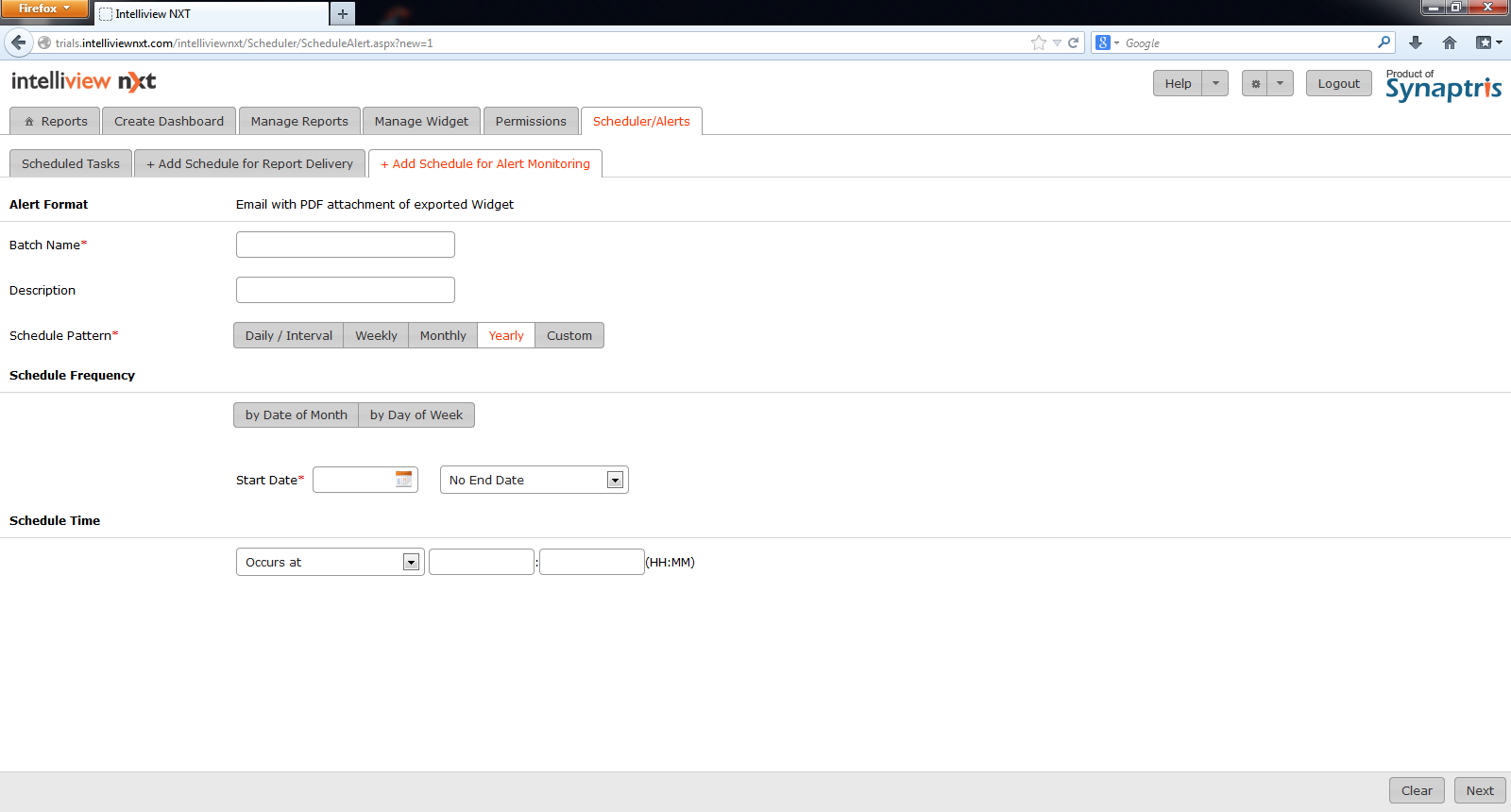This screenshot has width=1511, height=812.
Task: Click the Logout button
Action: click(x=1338, y=83)
